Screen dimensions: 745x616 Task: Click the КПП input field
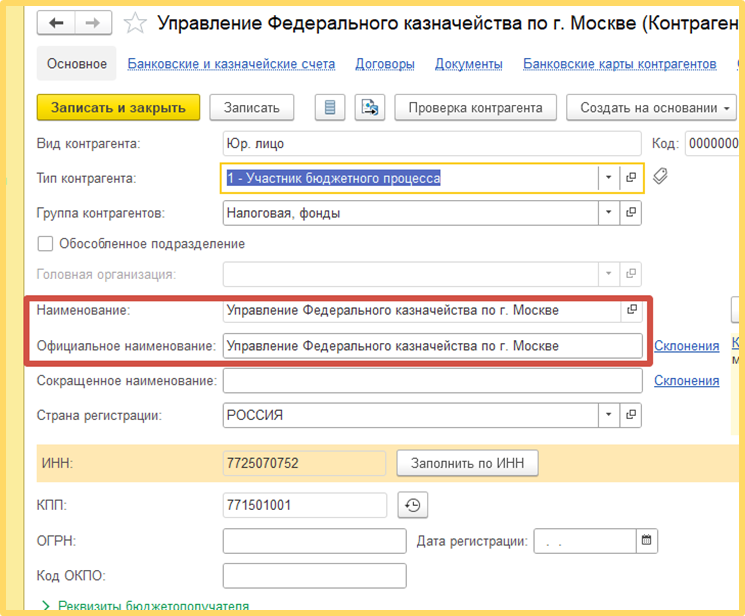(x=305, y=505)
